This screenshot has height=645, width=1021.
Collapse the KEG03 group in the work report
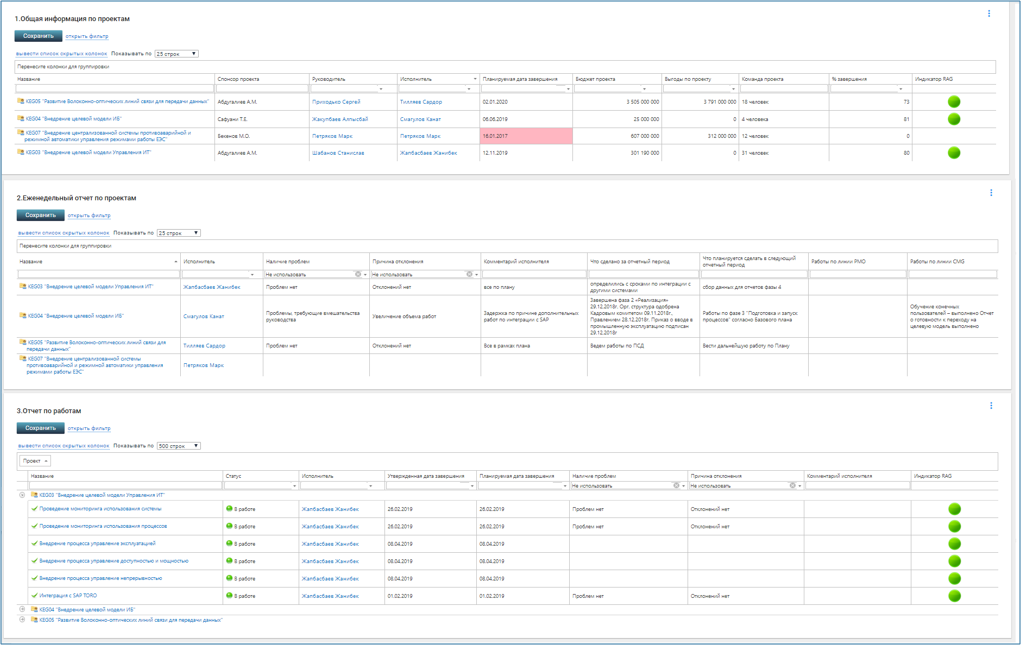coord(22,495)
